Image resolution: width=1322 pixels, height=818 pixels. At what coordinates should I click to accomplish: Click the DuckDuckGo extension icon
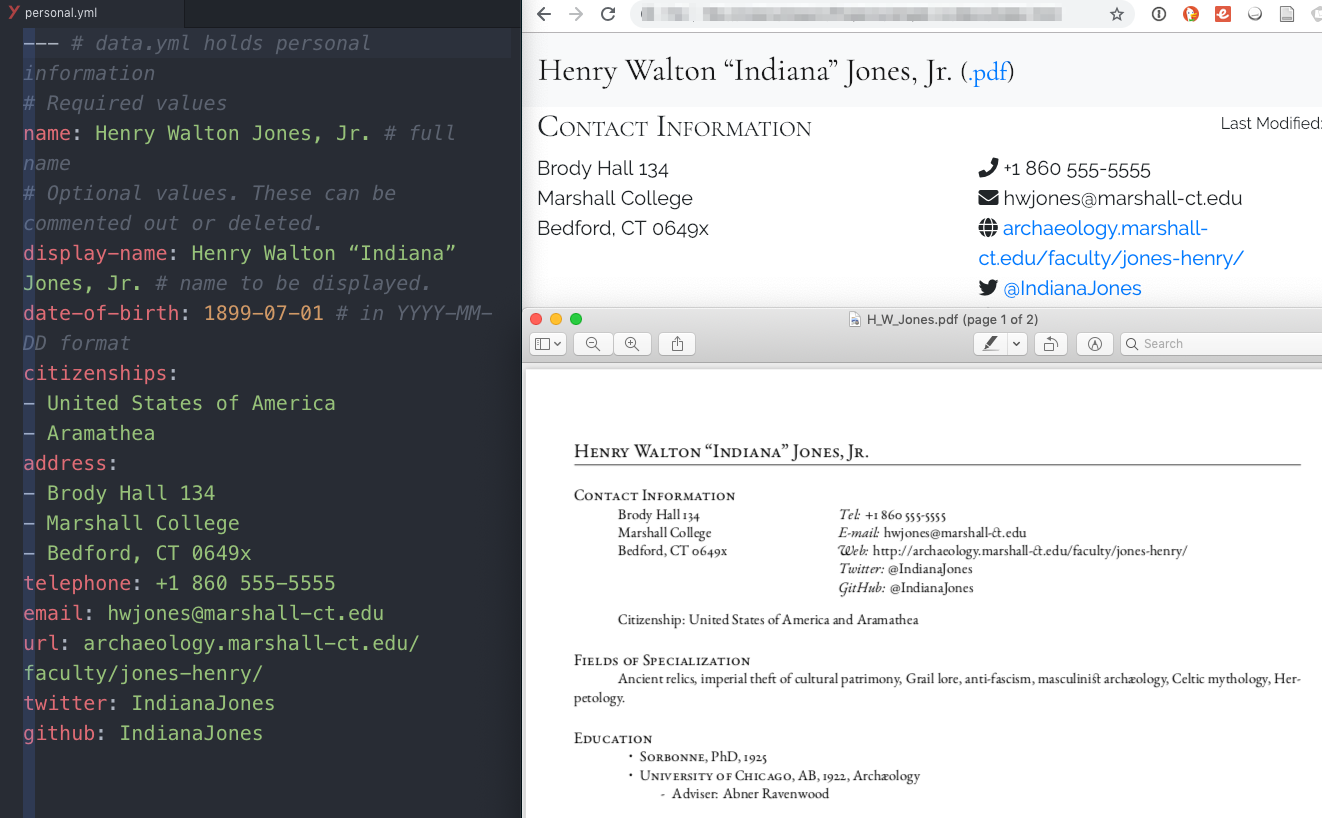[x=1190, y=14]
